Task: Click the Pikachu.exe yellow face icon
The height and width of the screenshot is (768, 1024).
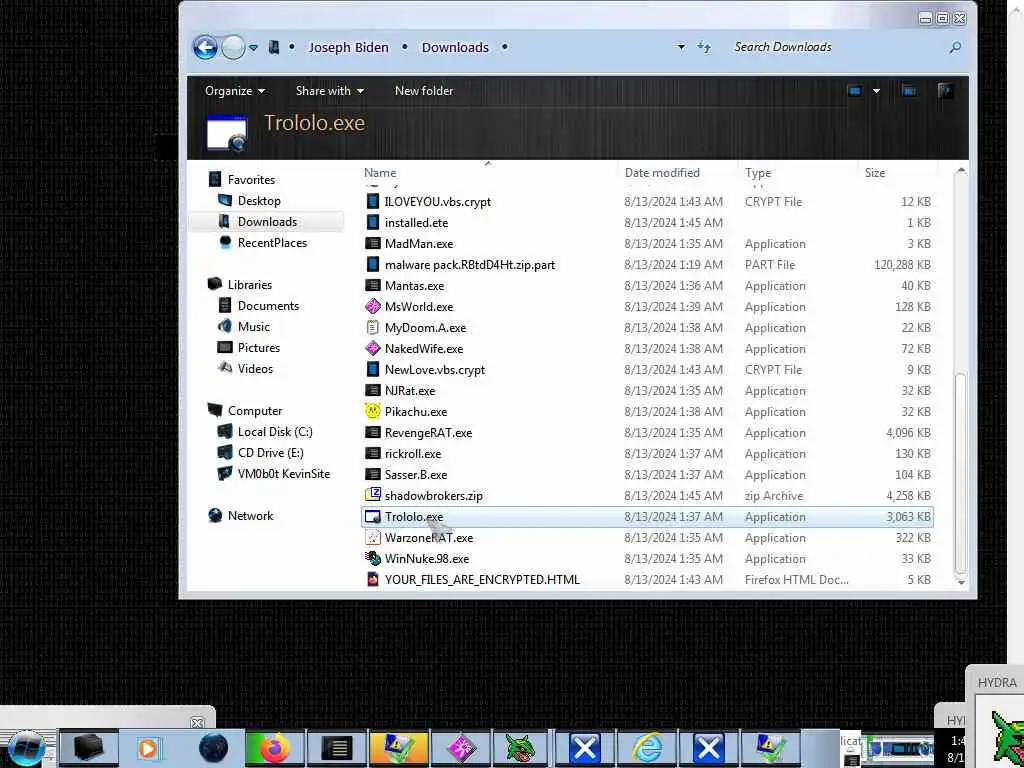Action: [x=372, y=411]
